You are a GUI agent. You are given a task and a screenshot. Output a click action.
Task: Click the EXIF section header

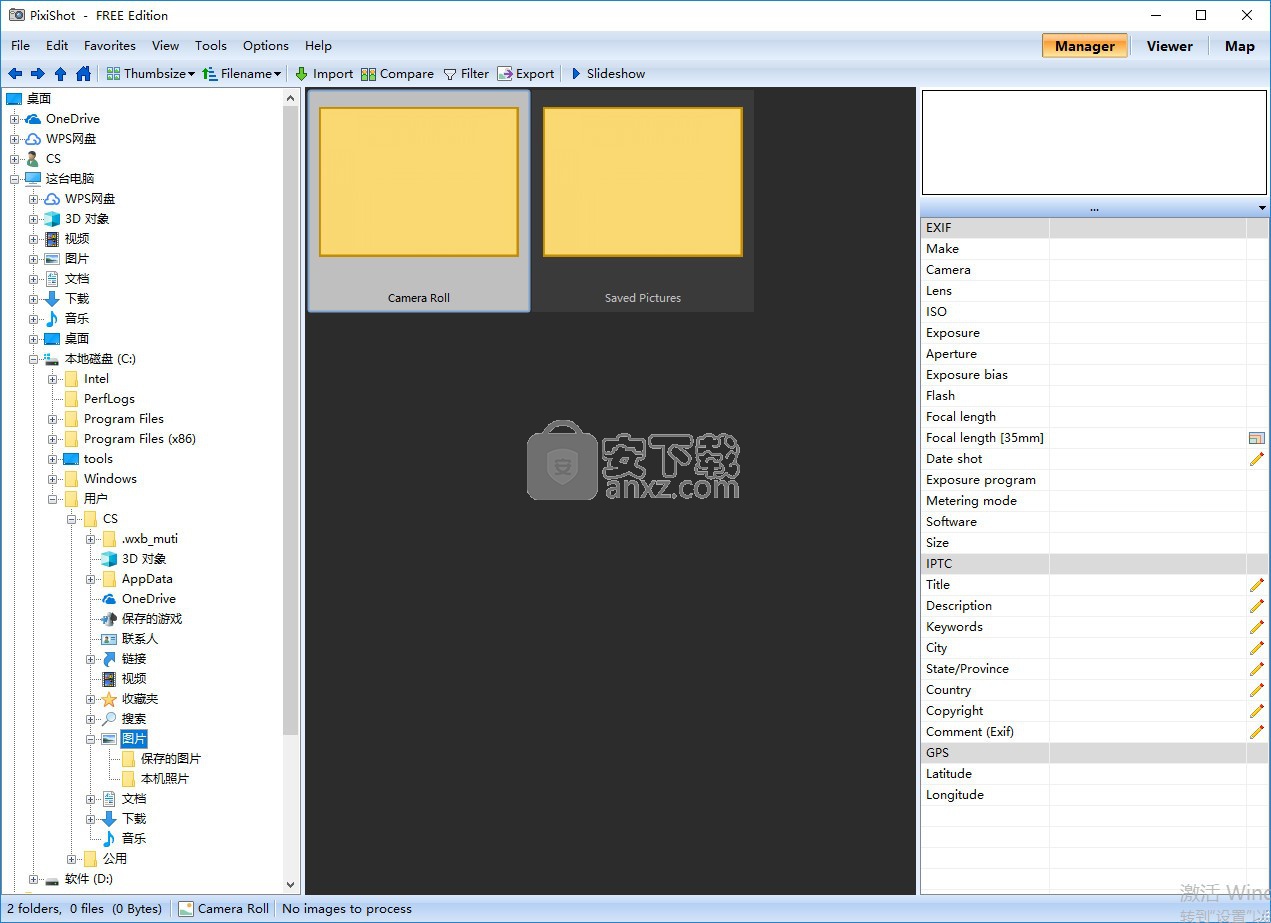pos(1095,228)
